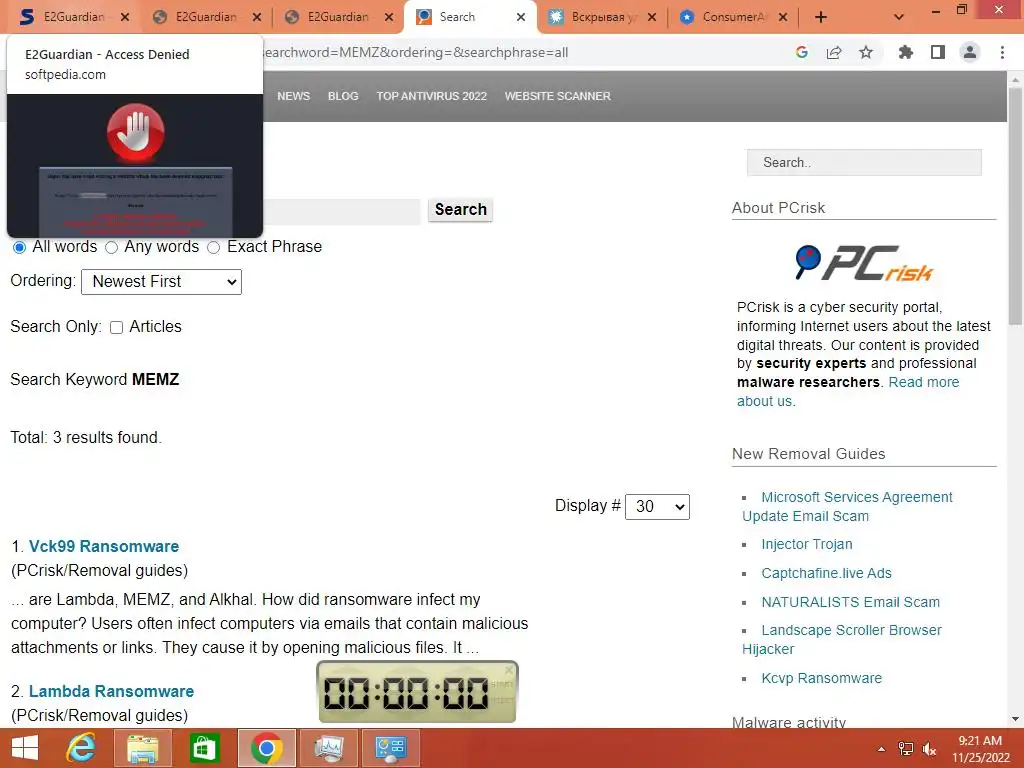Show hidden system tray icons

[x=882, y=749]
